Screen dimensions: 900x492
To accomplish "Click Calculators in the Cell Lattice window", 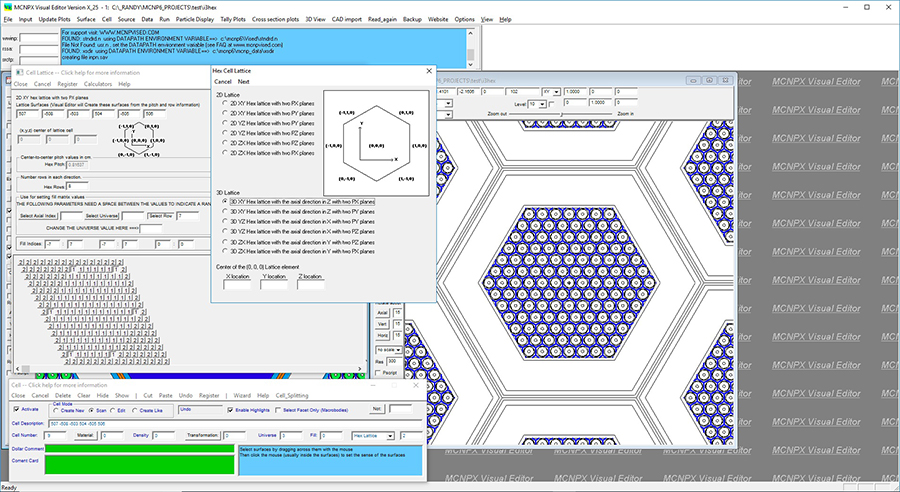I will 97,84.
